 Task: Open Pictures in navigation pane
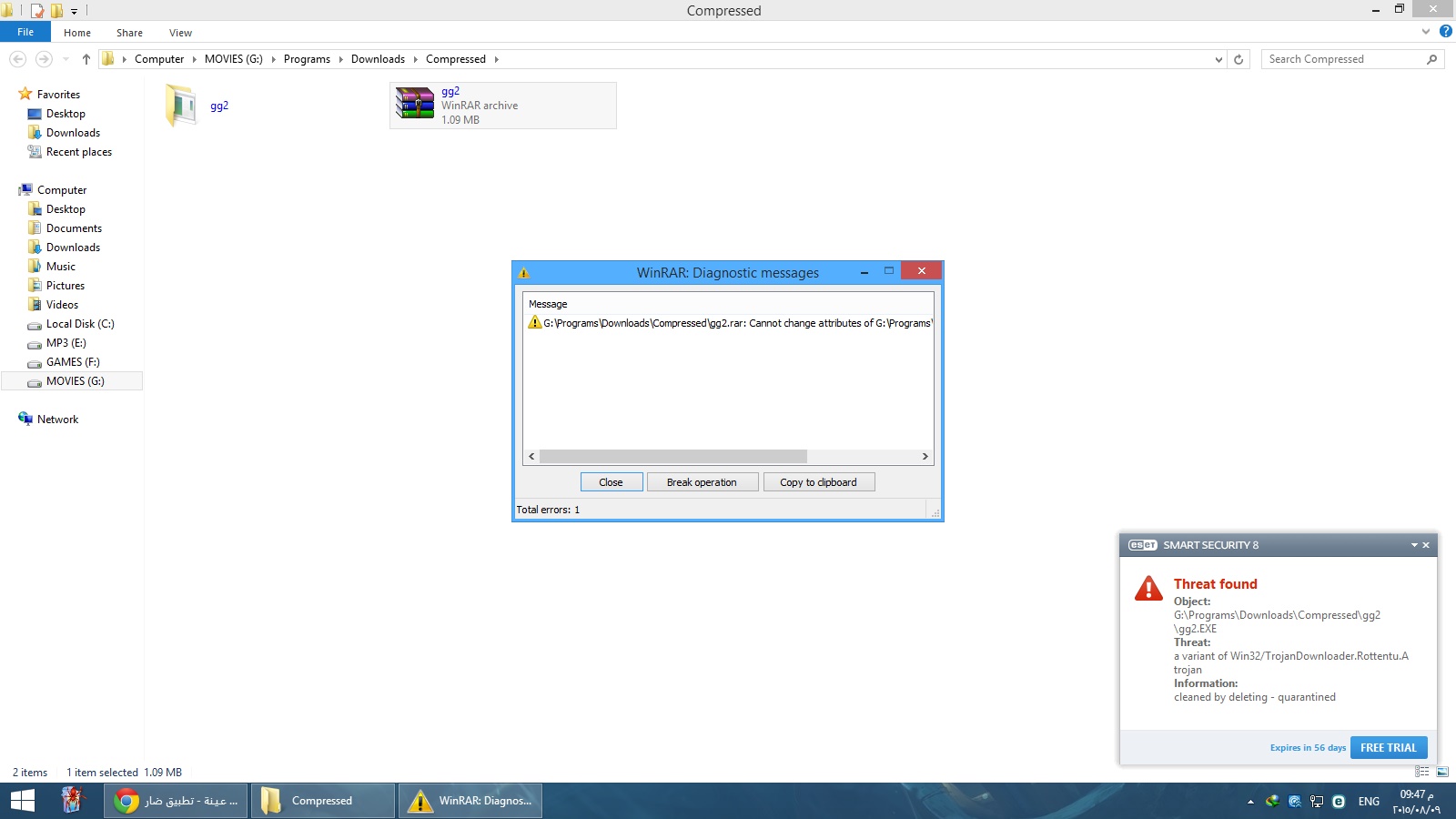[x=66, y=286]
